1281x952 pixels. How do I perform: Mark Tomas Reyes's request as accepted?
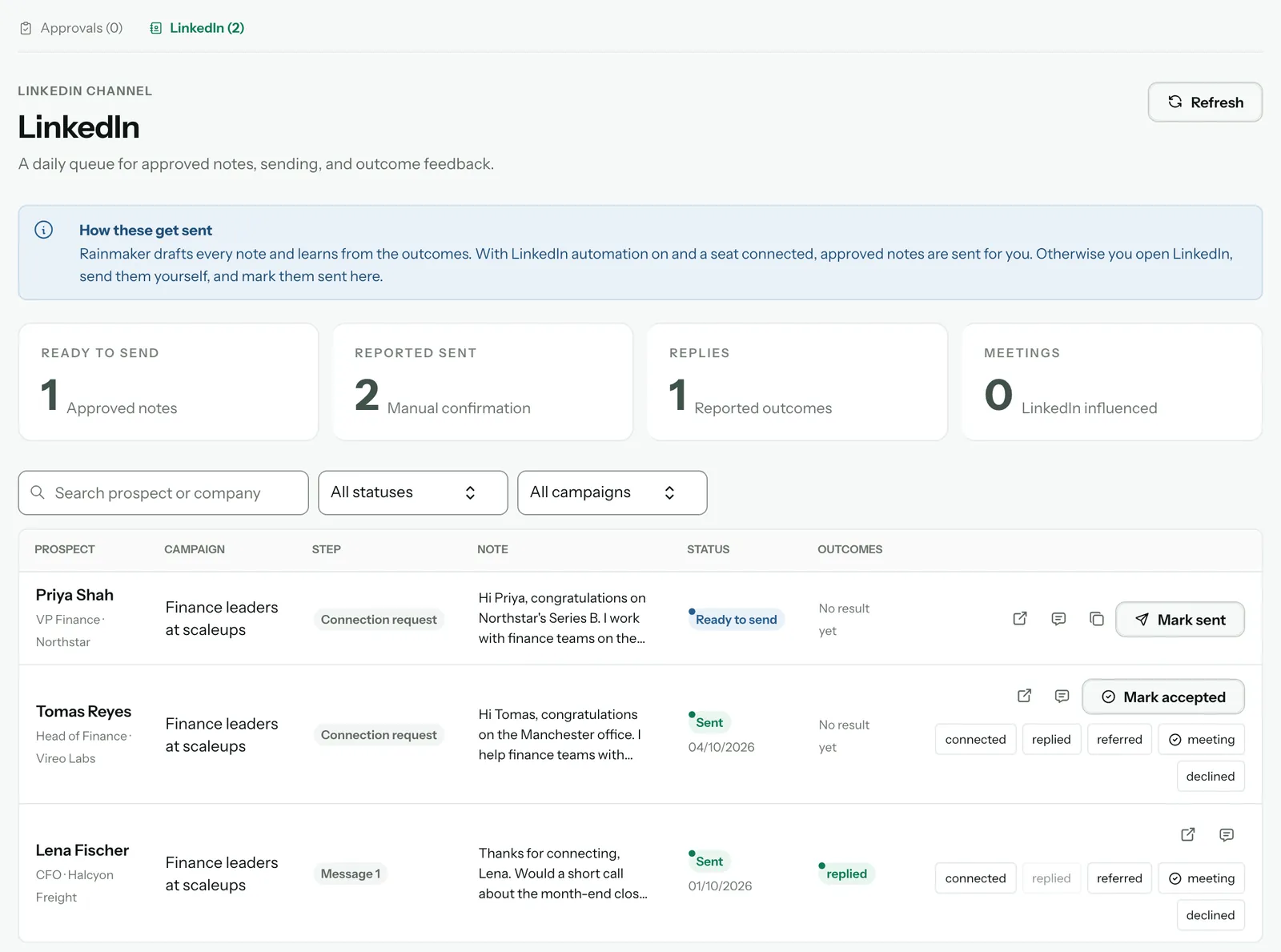point(1163,697)
